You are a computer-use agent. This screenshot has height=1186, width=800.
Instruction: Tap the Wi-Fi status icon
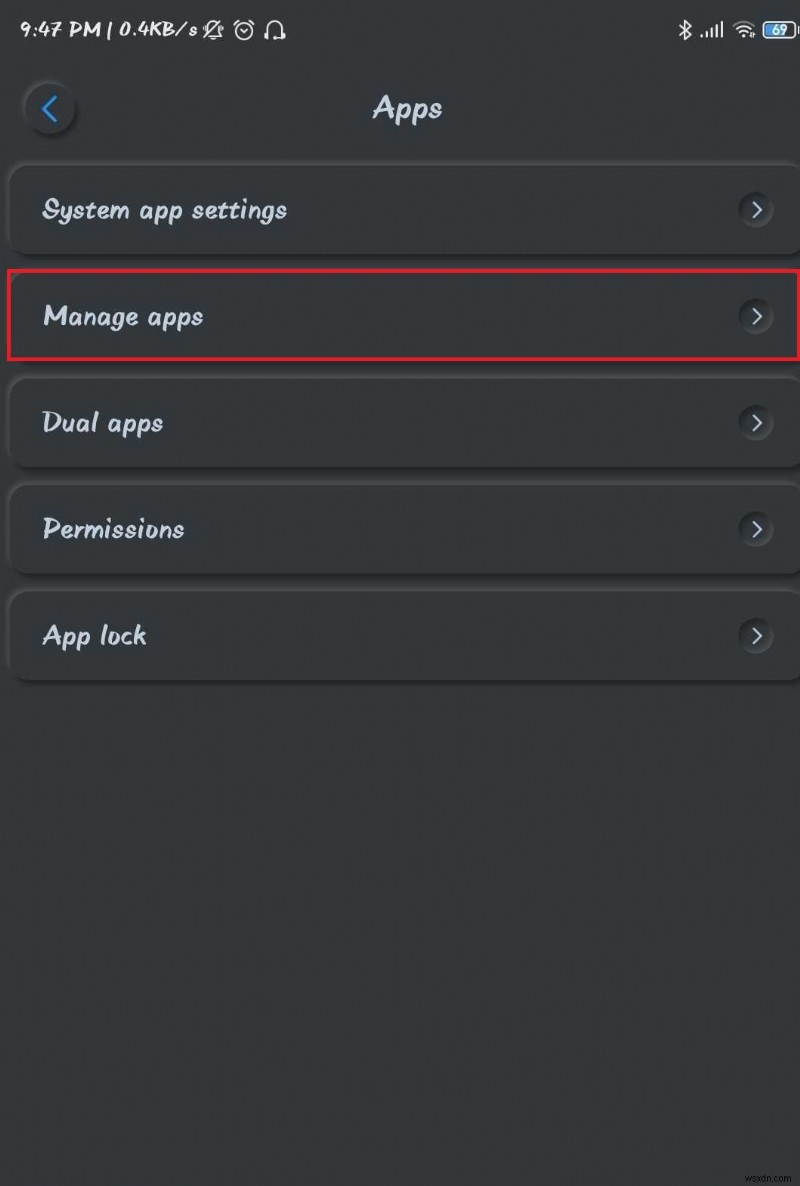click(743, 30)
